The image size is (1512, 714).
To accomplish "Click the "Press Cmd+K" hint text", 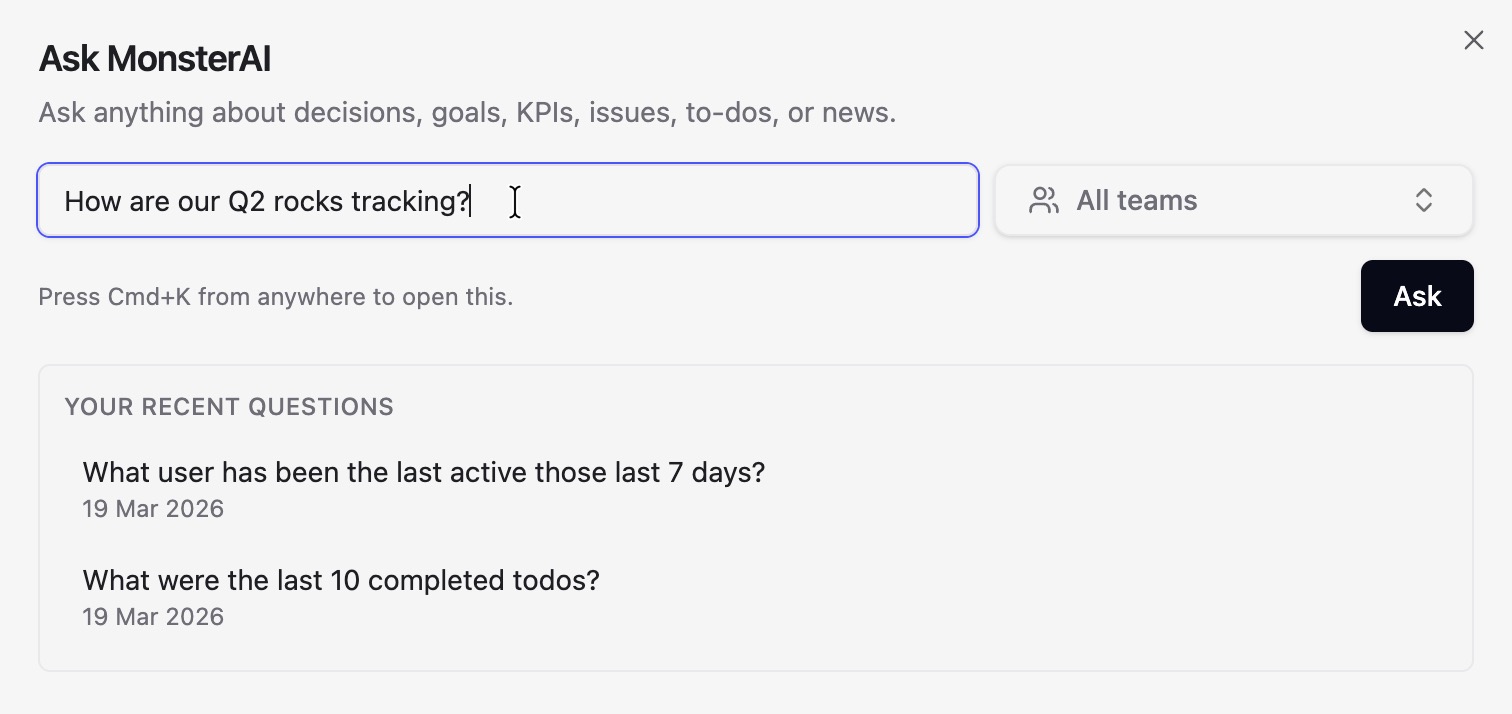I will coord(275,297).
